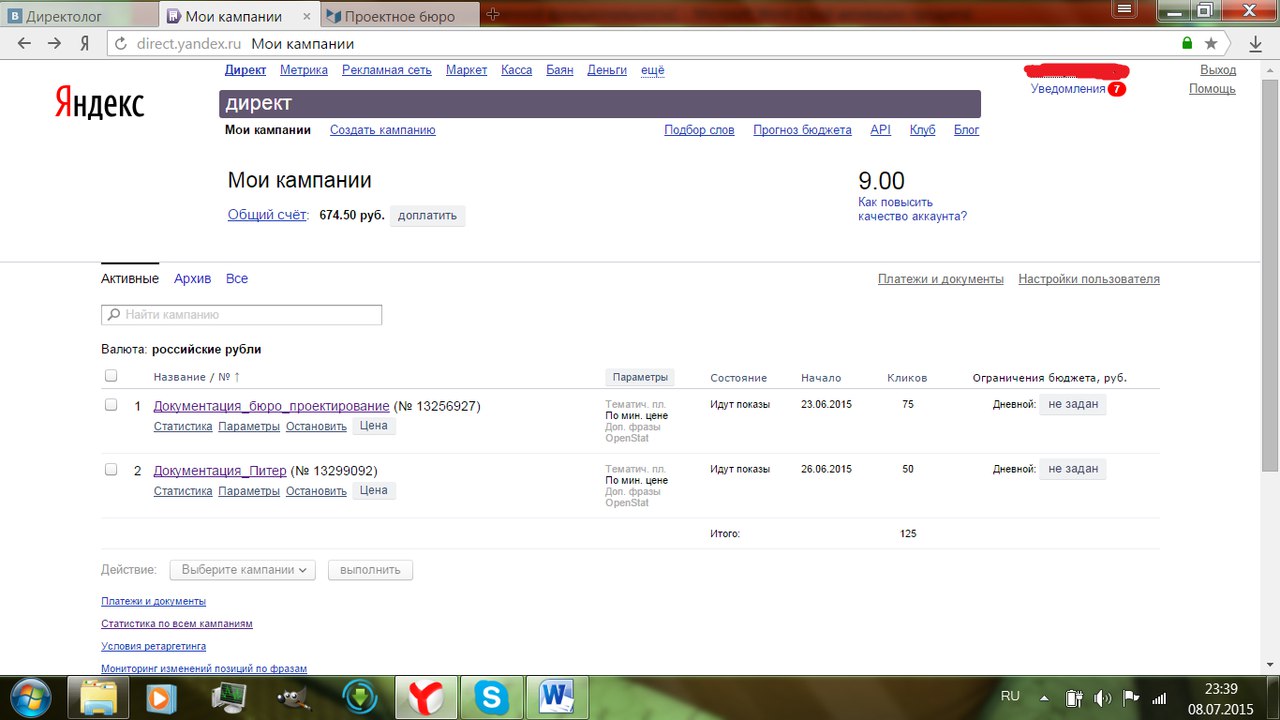Open the Создать кампанию link
The image size is (1280, 720).
(x=383, y=130)
